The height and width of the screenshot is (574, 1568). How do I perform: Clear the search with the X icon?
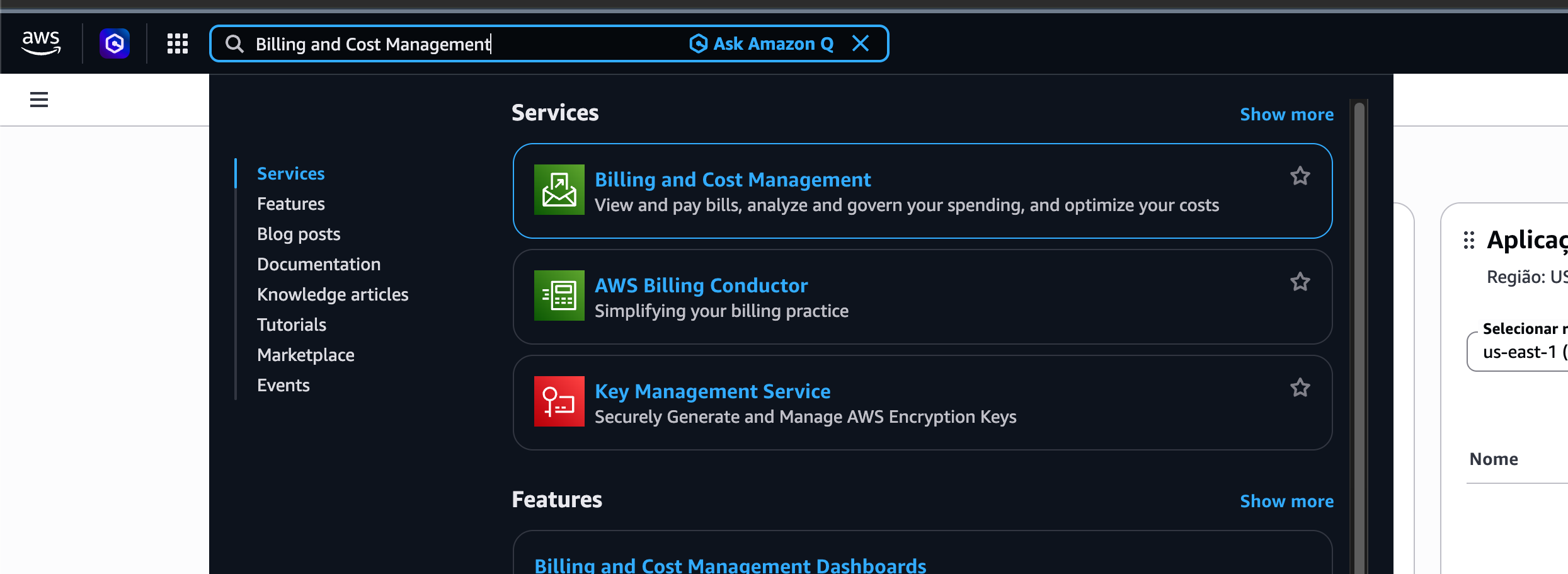[861, 43]
